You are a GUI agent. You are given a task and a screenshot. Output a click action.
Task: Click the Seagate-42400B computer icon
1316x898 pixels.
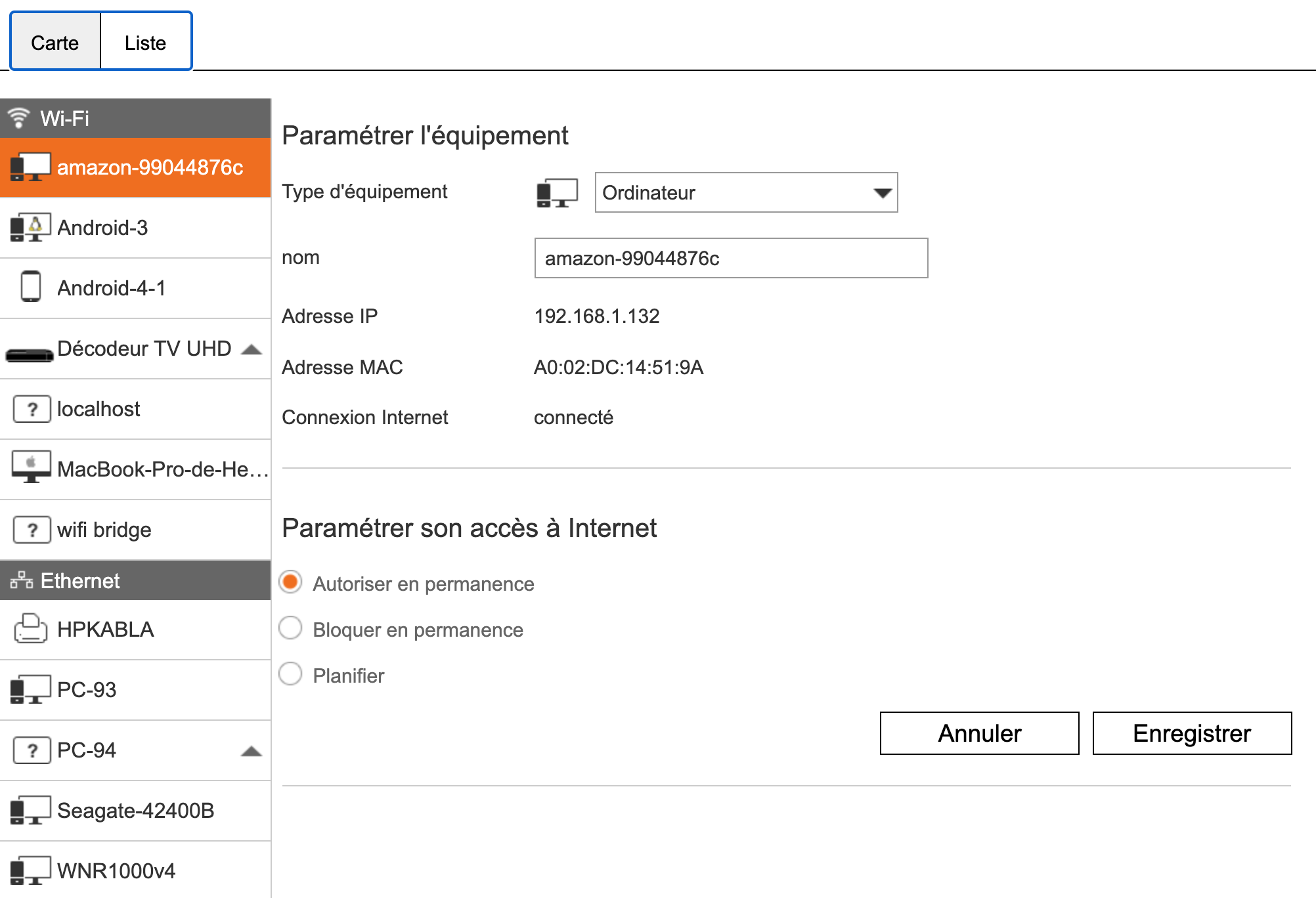click(30, 810)
